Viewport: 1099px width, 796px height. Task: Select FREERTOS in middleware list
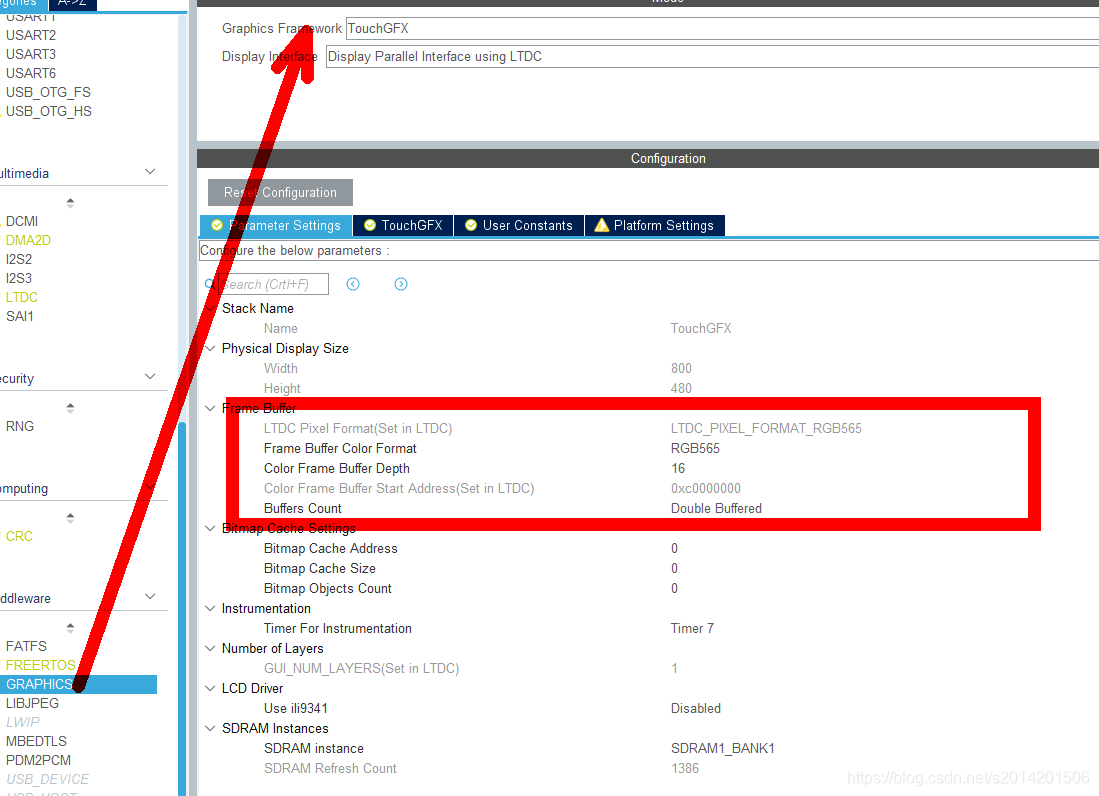41,665
